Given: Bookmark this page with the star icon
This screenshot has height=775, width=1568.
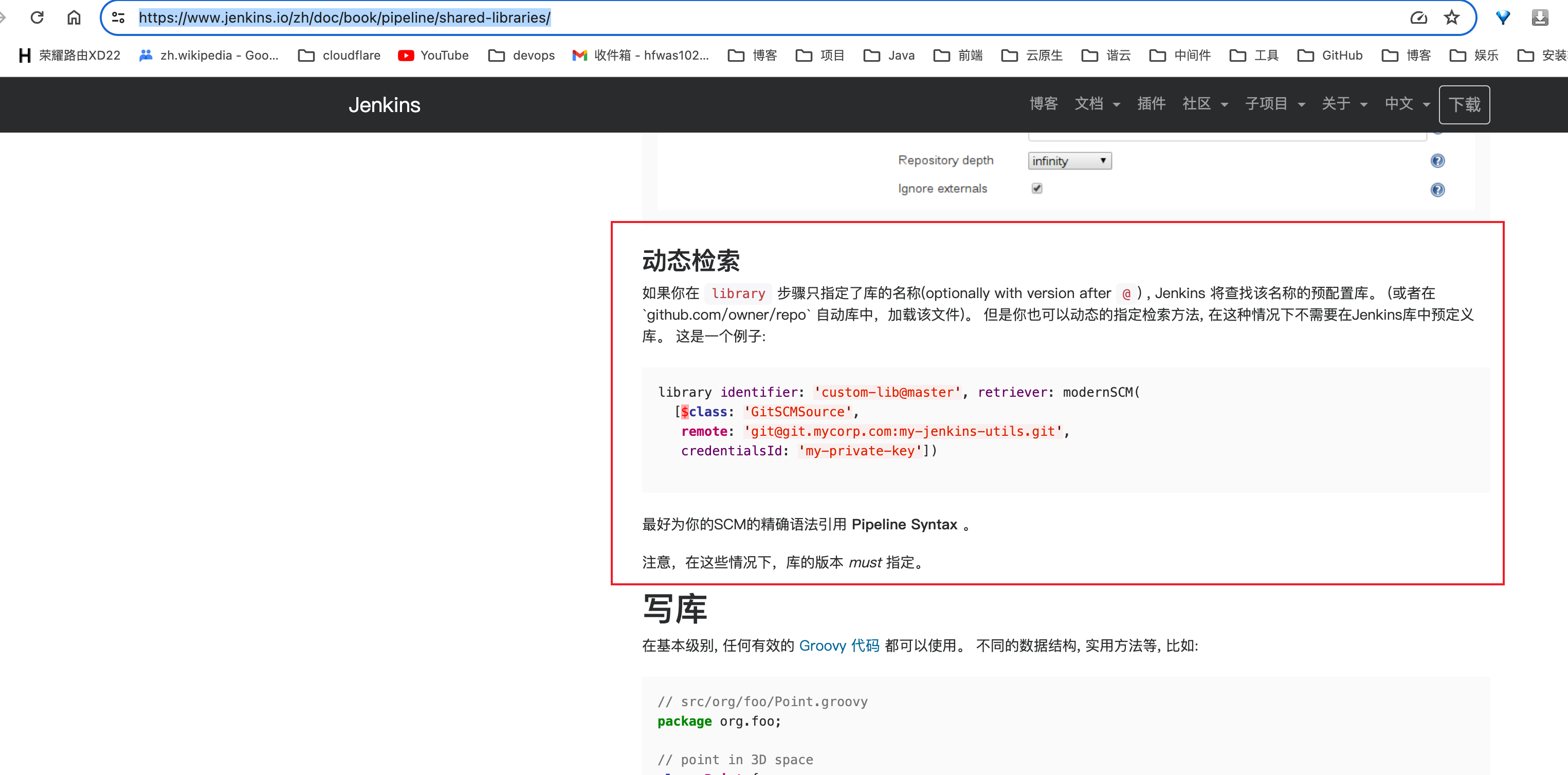Looking at the screenshot, I should 1452,17.
